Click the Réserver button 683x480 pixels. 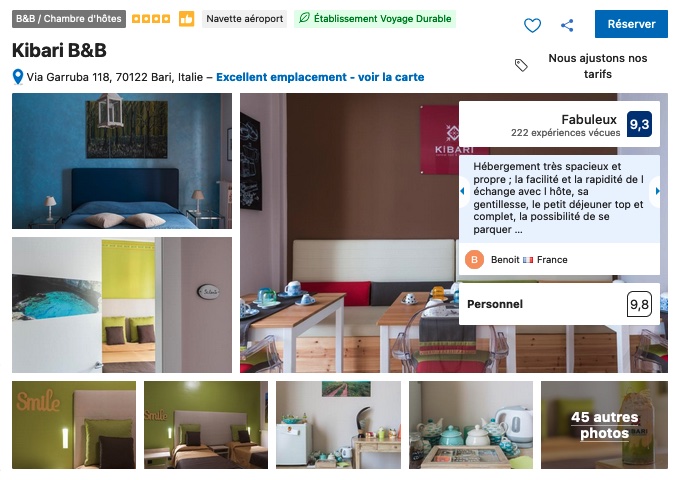pos(631,24)
